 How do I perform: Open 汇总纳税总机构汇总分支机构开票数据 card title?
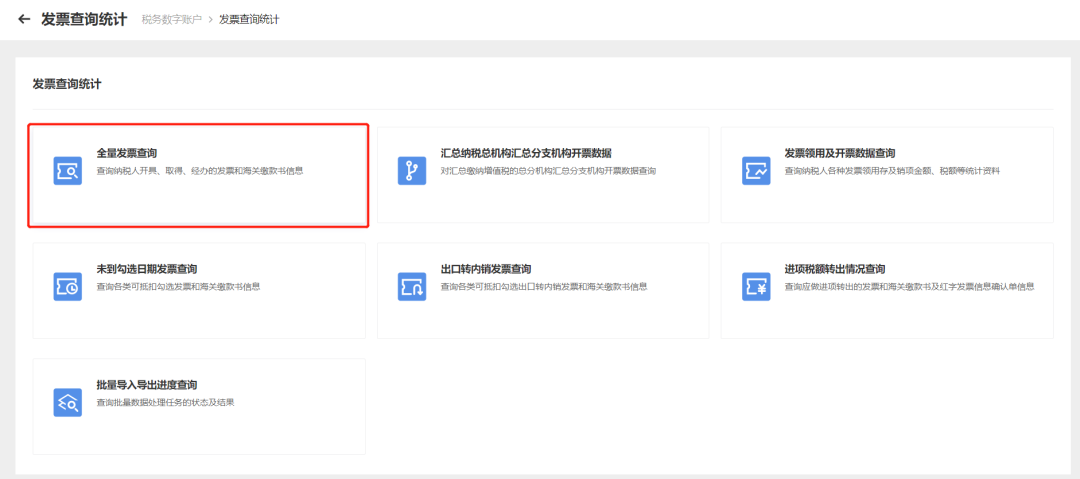tap(526, 153)
